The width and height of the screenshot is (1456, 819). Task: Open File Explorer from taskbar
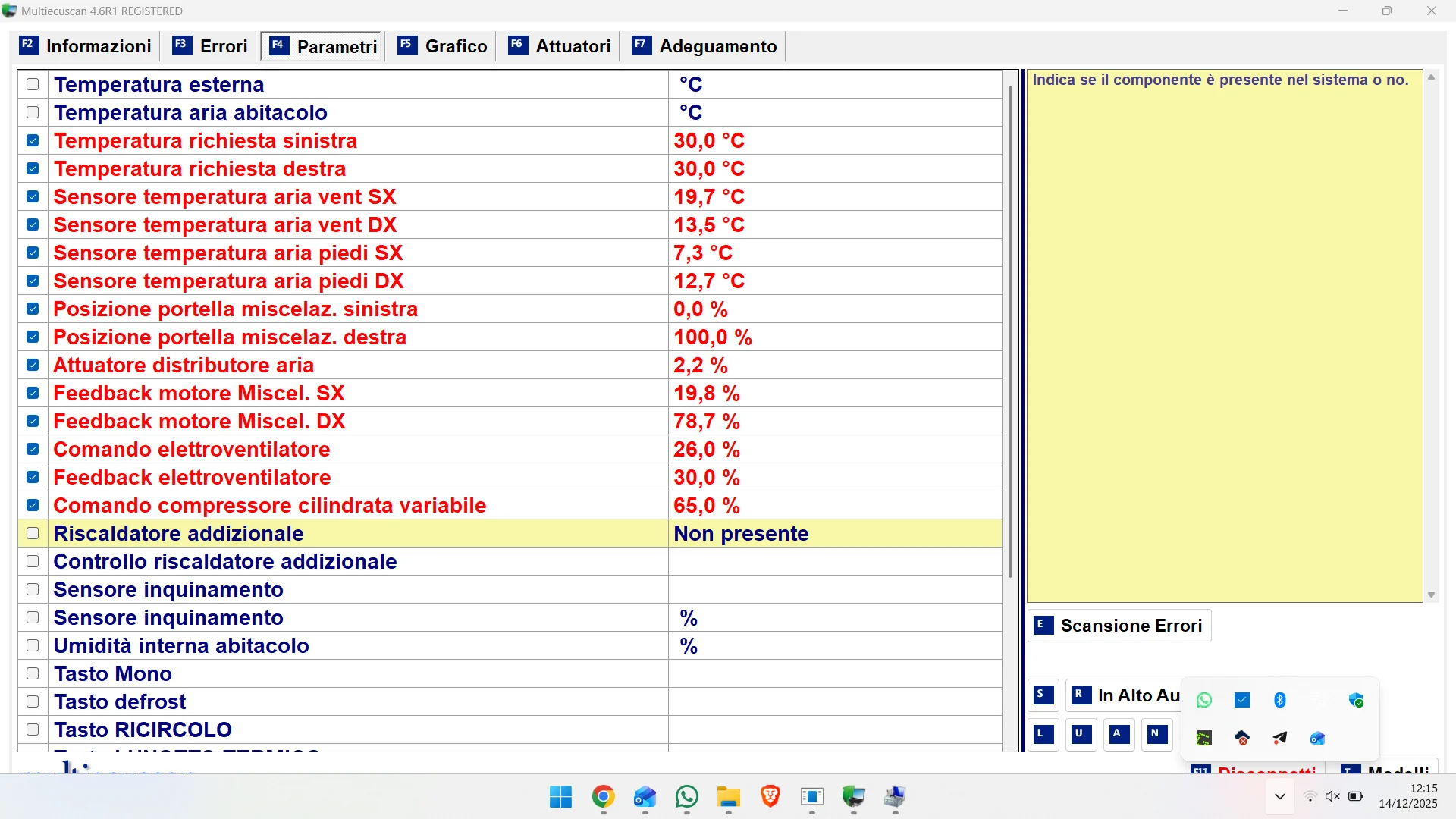click(728, 797)
